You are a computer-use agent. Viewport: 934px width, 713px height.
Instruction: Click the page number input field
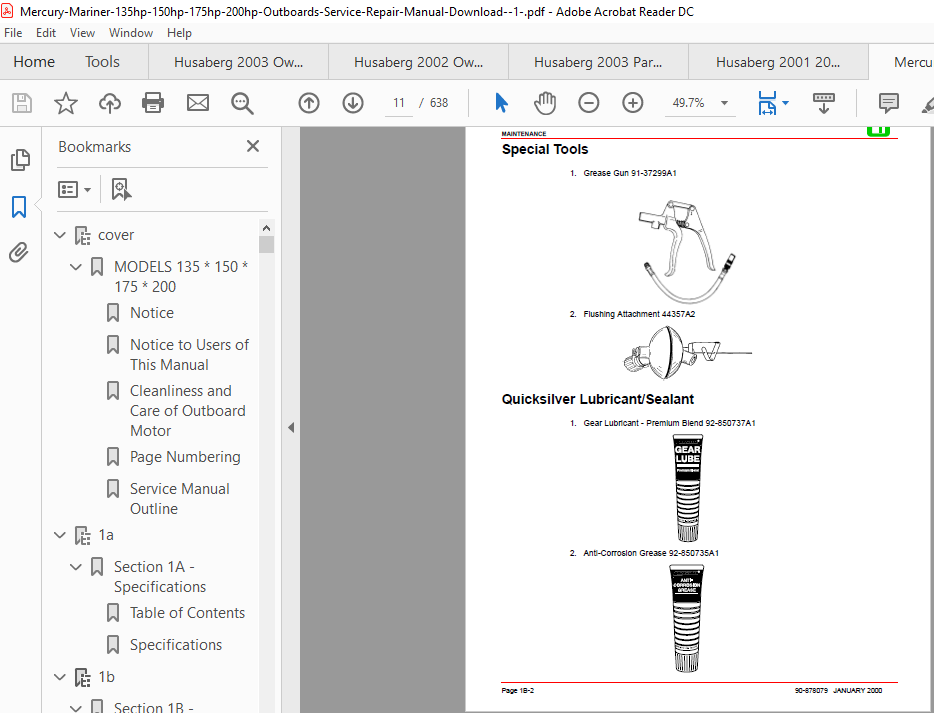(x=398, y=103)
